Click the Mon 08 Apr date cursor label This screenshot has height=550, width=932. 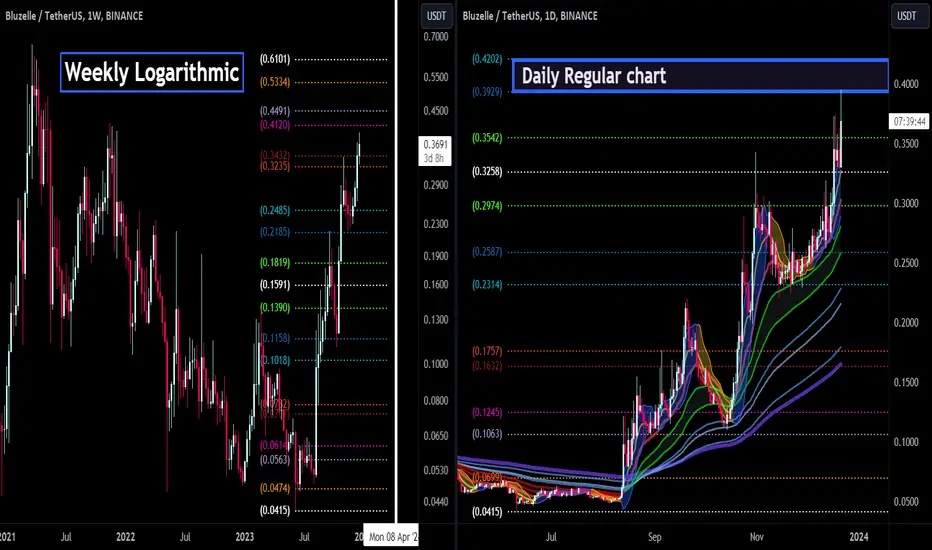coord(392,537)
